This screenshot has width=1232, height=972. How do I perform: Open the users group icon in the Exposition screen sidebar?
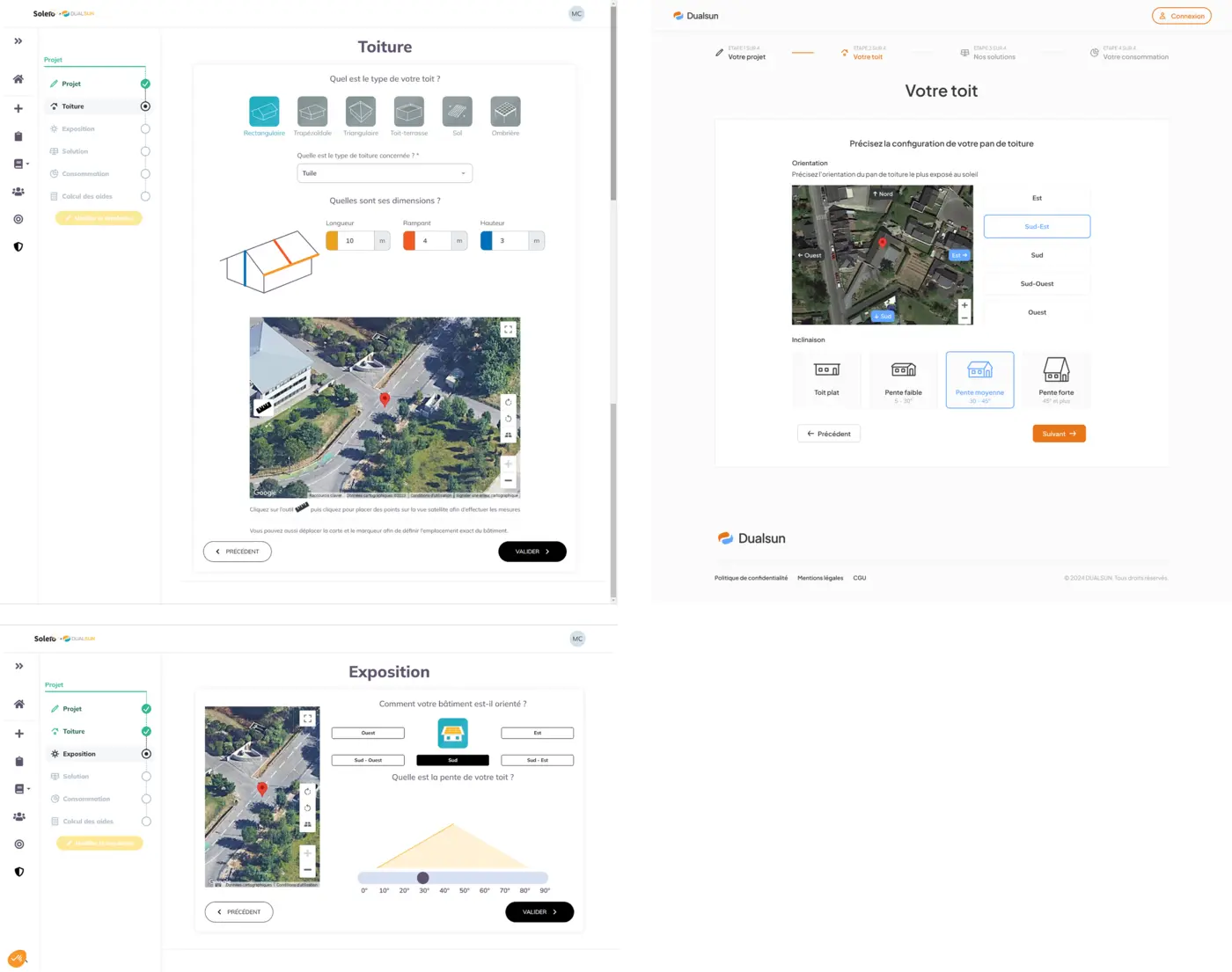pyautogui.click(x=19, y=816)
